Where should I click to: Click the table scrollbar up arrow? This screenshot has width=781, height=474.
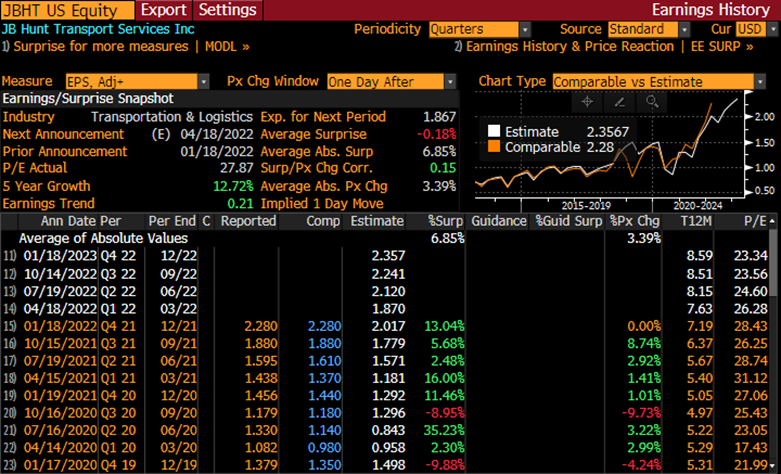[x=773, y=221]
